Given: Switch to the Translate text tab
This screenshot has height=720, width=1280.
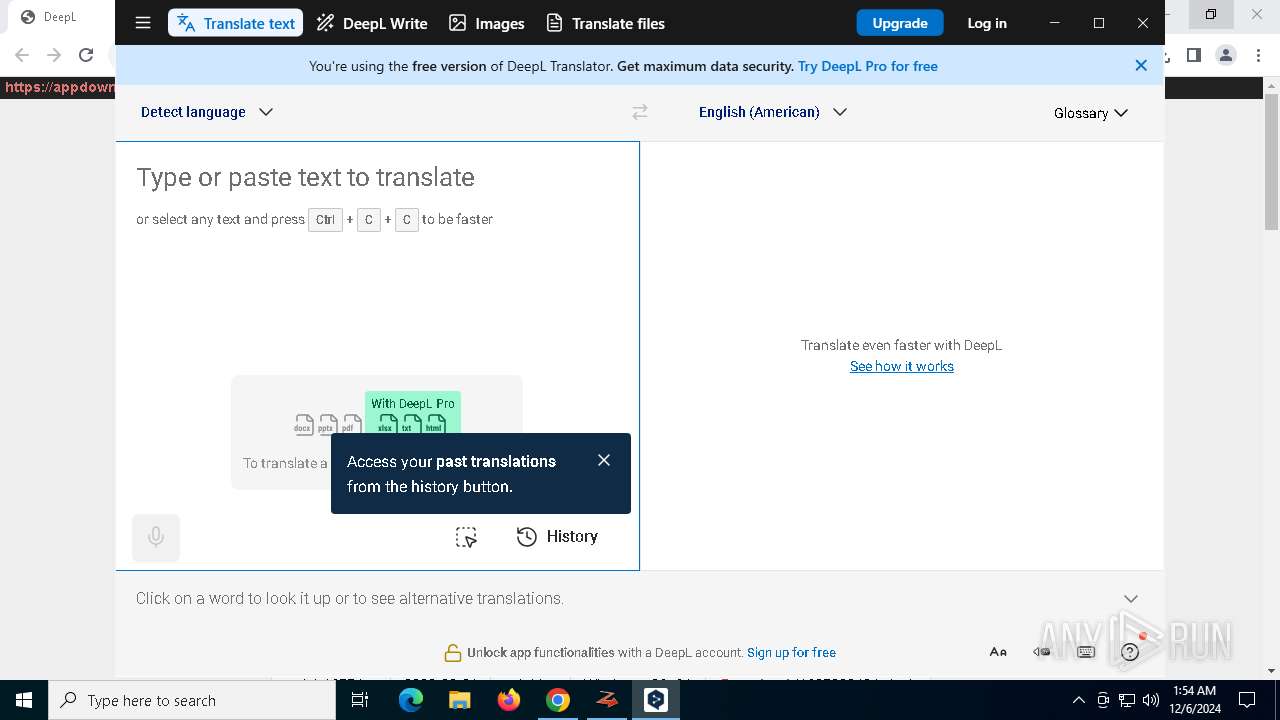Looking at the screenshot, I should pyautogui.click(x=235, y=23).
